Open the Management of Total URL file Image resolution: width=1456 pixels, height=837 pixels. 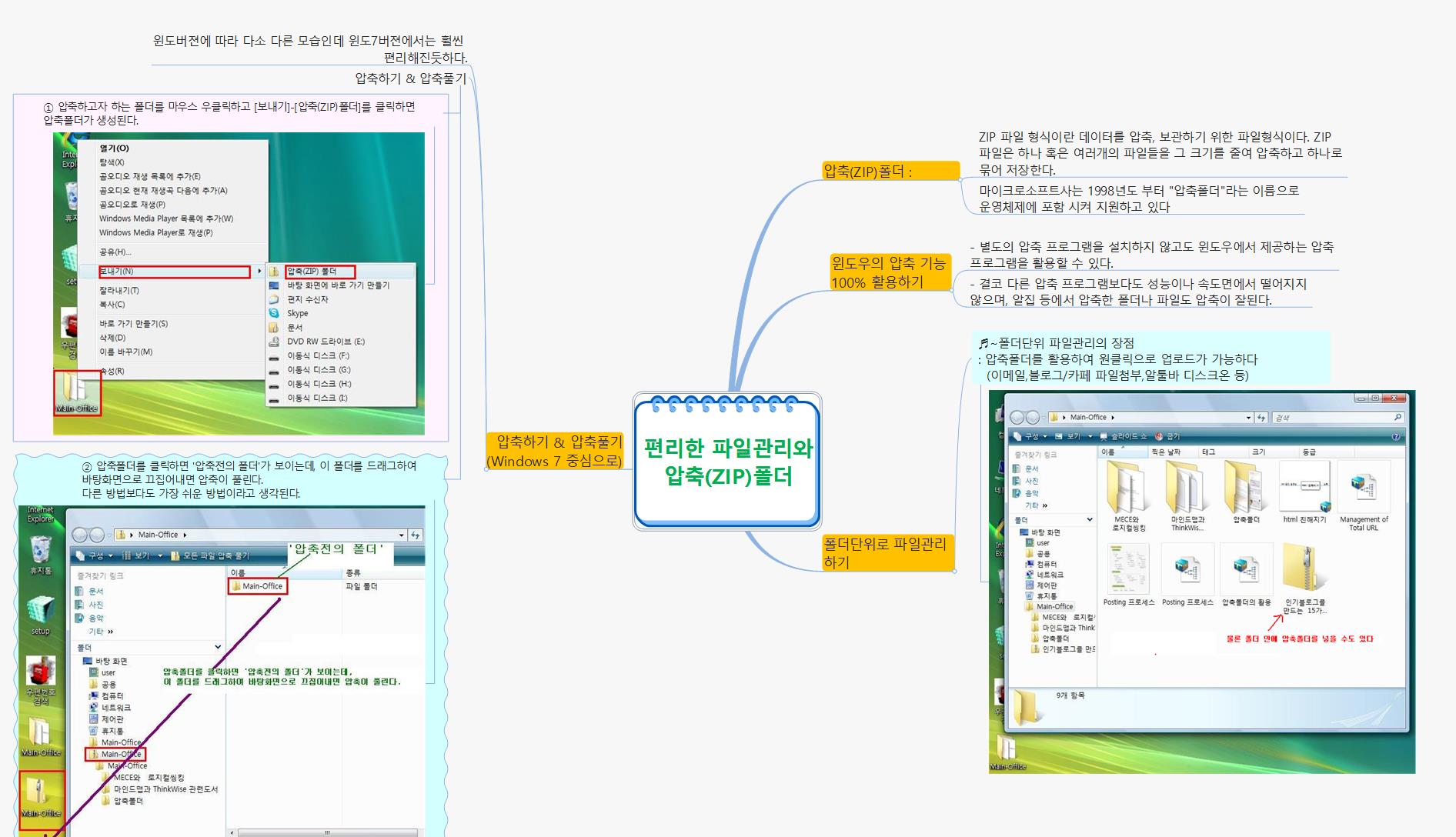(x=1365, y=487)
